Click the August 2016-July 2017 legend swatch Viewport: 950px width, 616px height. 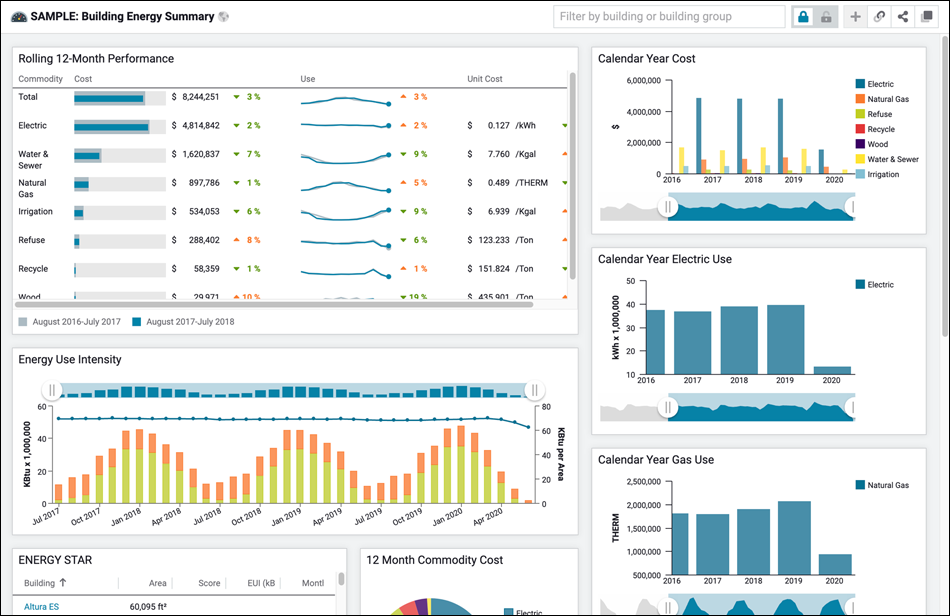click(x=23, y=321)
